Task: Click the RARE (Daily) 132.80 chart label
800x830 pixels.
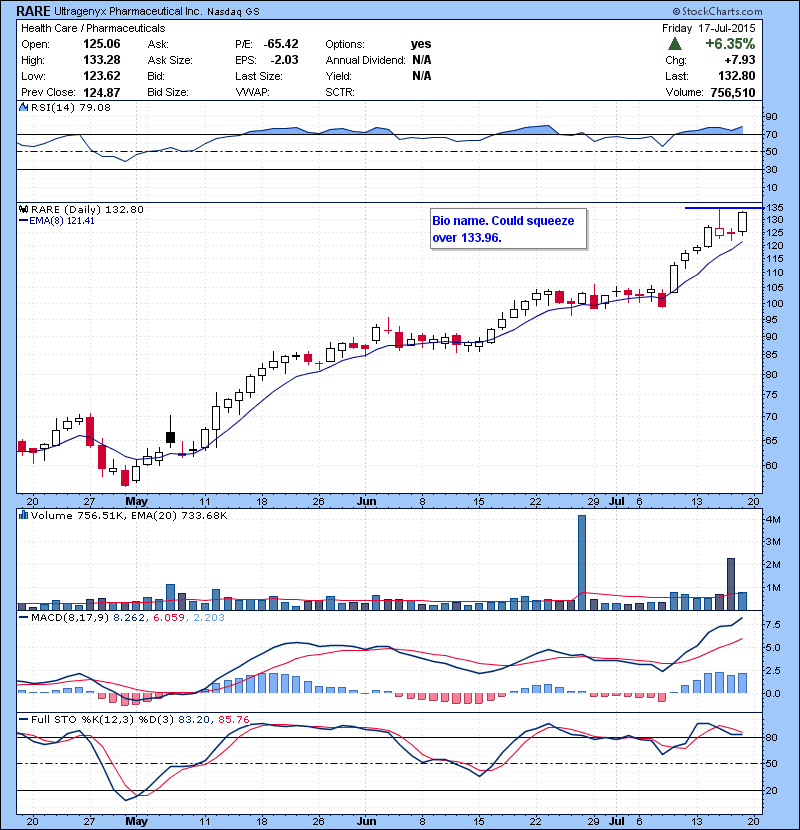Action: 87,210
